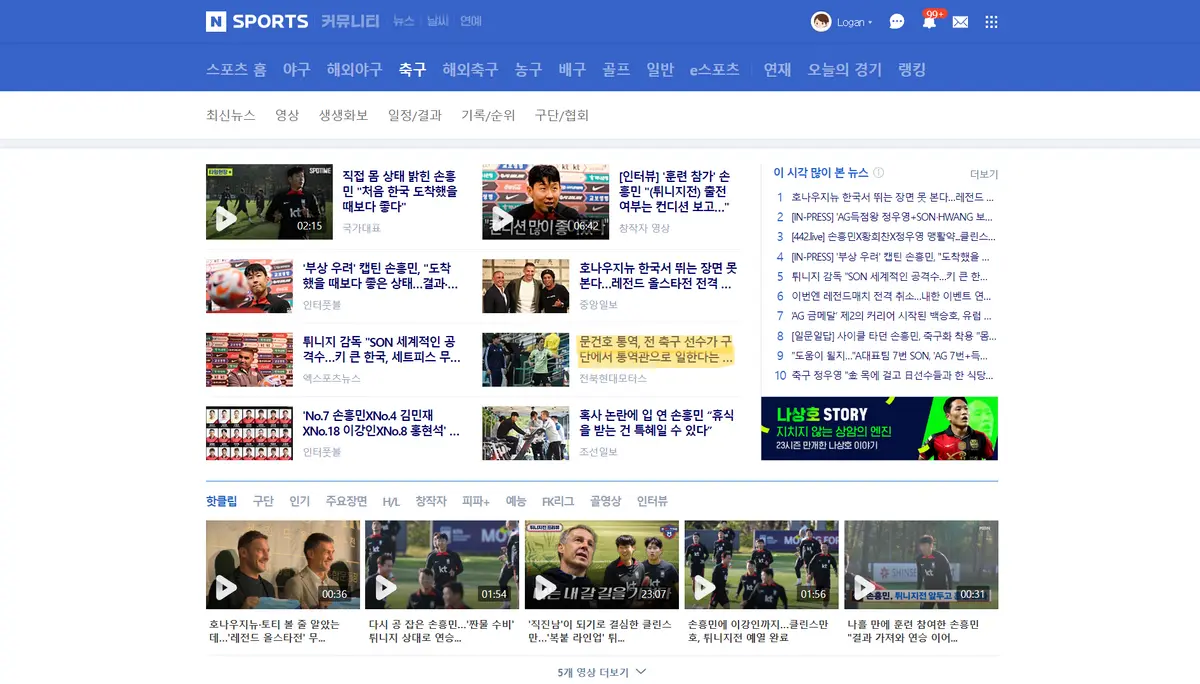1200x684 pixels.
Task: Open the Logan account dropdown arrow
Action: [872, 21]
